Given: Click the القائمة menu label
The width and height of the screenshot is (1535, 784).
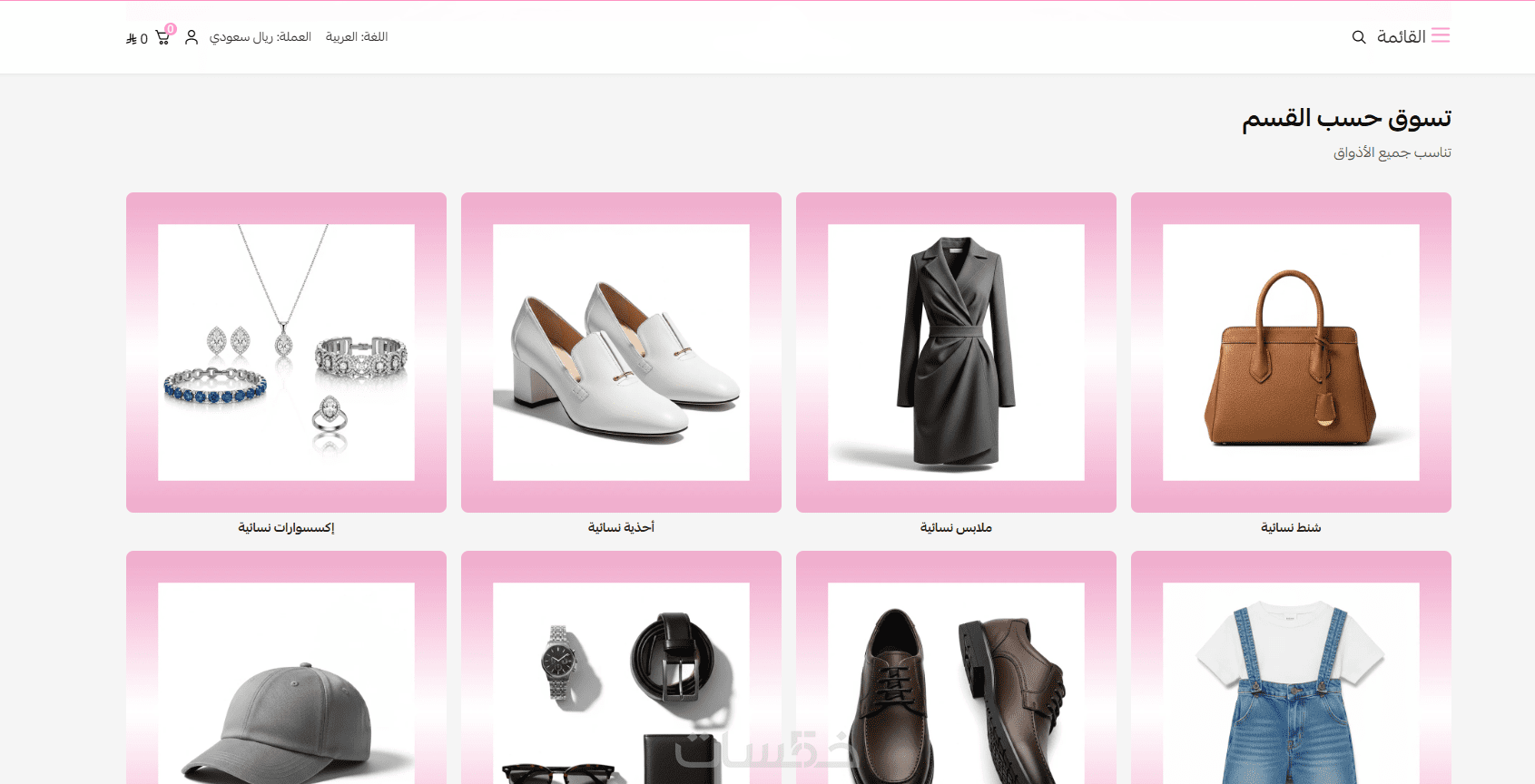Looking at the screenshot, I should pos(1402,36).
